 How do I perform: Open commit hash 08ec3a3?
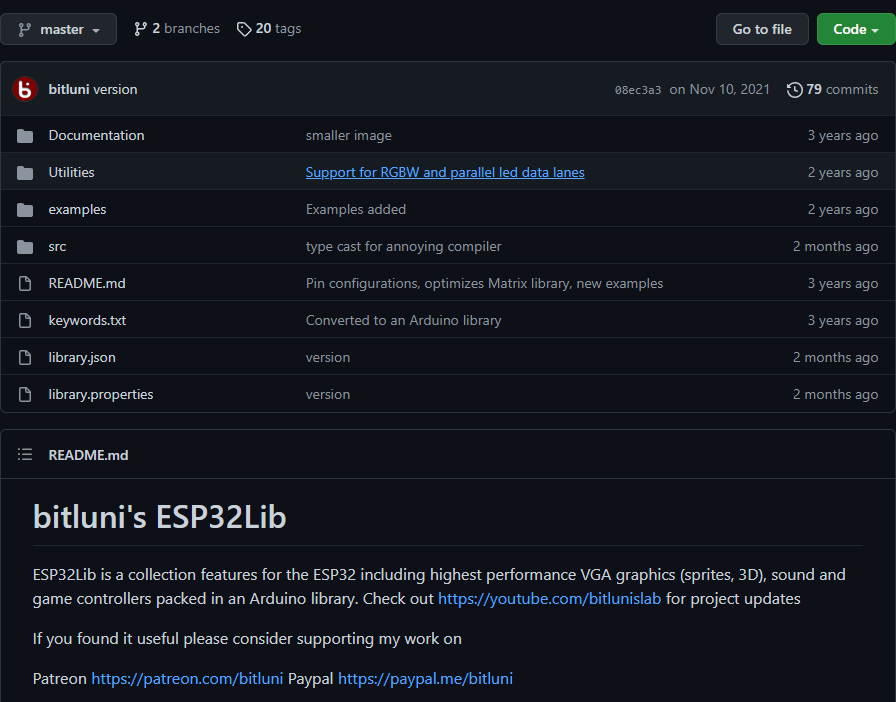click(638, 90)
